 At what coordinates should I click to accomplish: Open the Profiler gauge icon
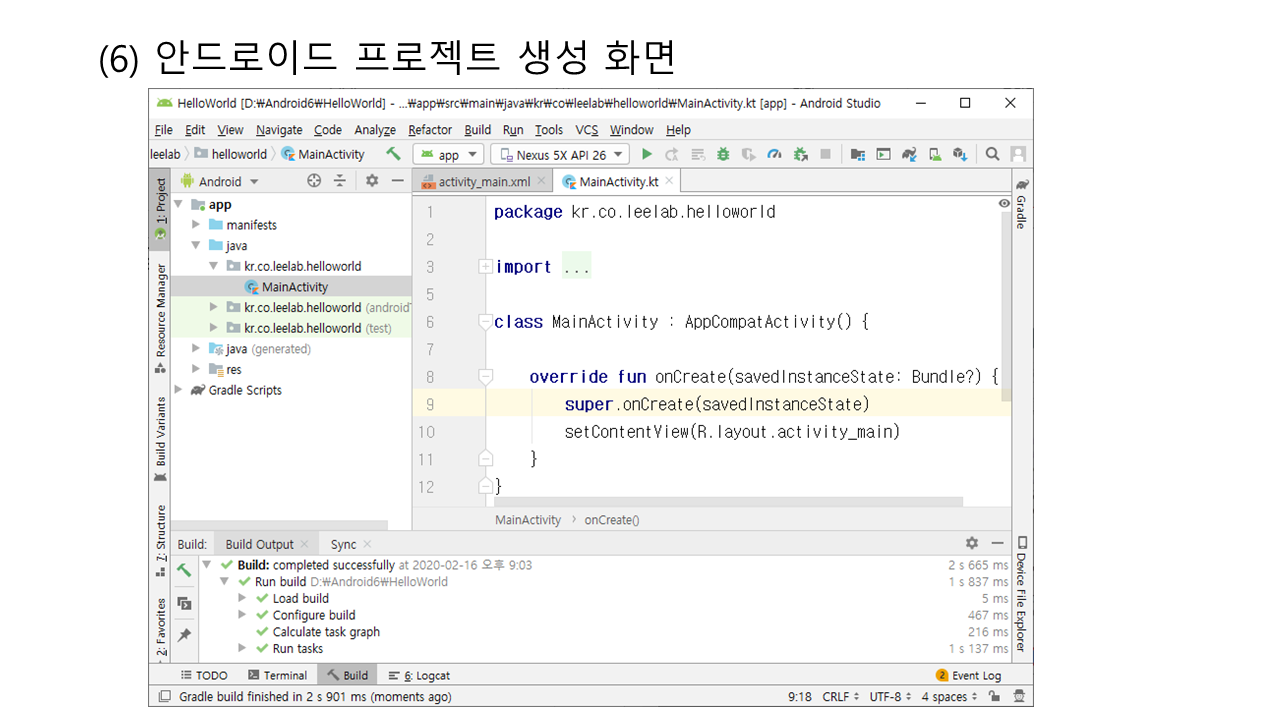click(774, 154)
